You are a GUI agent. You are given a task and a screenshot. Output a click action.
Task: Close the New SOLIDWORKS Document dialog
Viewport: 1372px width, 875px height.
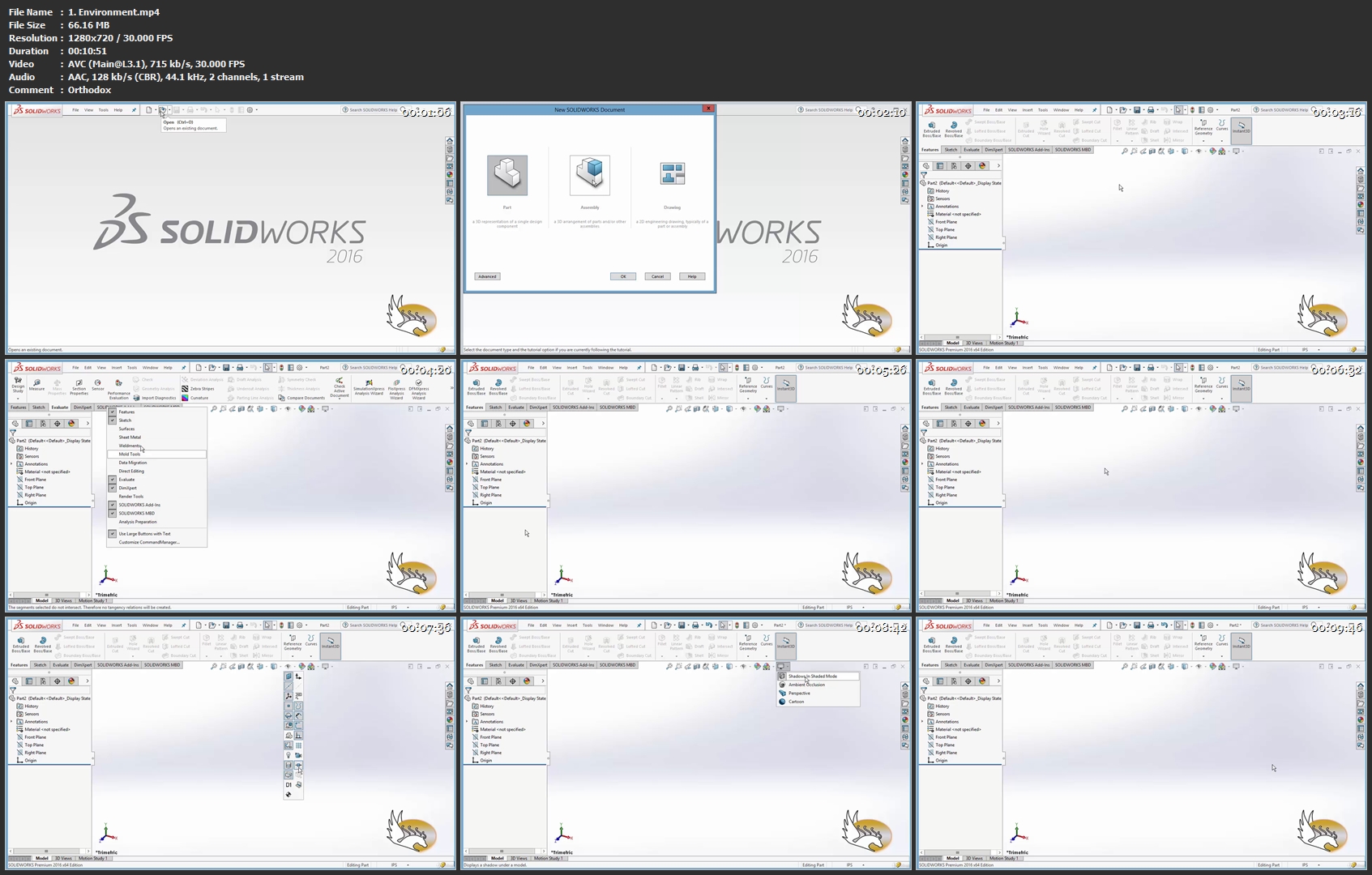(708, 108)
